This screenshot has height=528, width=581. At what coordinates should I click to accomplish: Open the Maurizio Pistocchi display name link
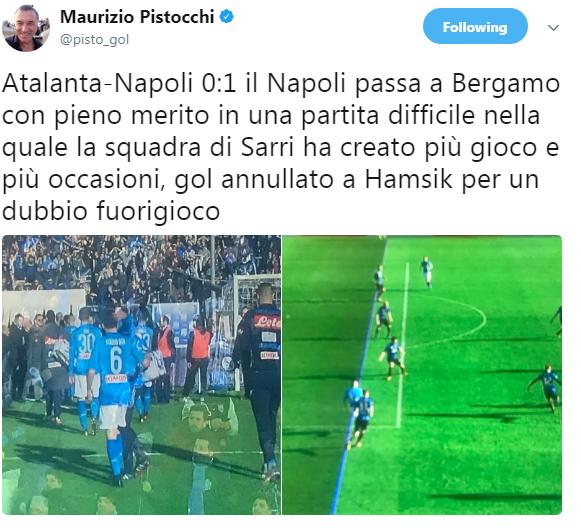pos(137,17)
